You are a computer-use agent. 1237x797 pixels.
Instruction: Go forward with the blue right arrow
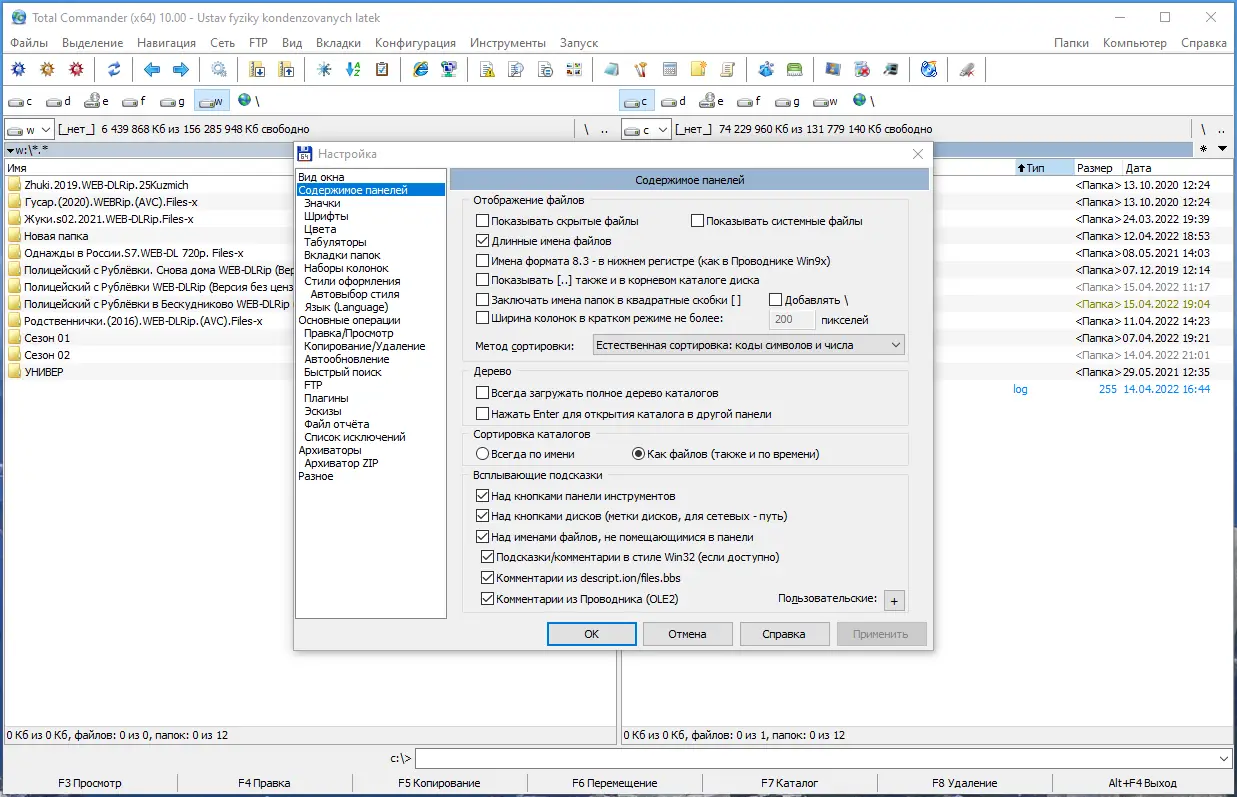tap(181, 69)
